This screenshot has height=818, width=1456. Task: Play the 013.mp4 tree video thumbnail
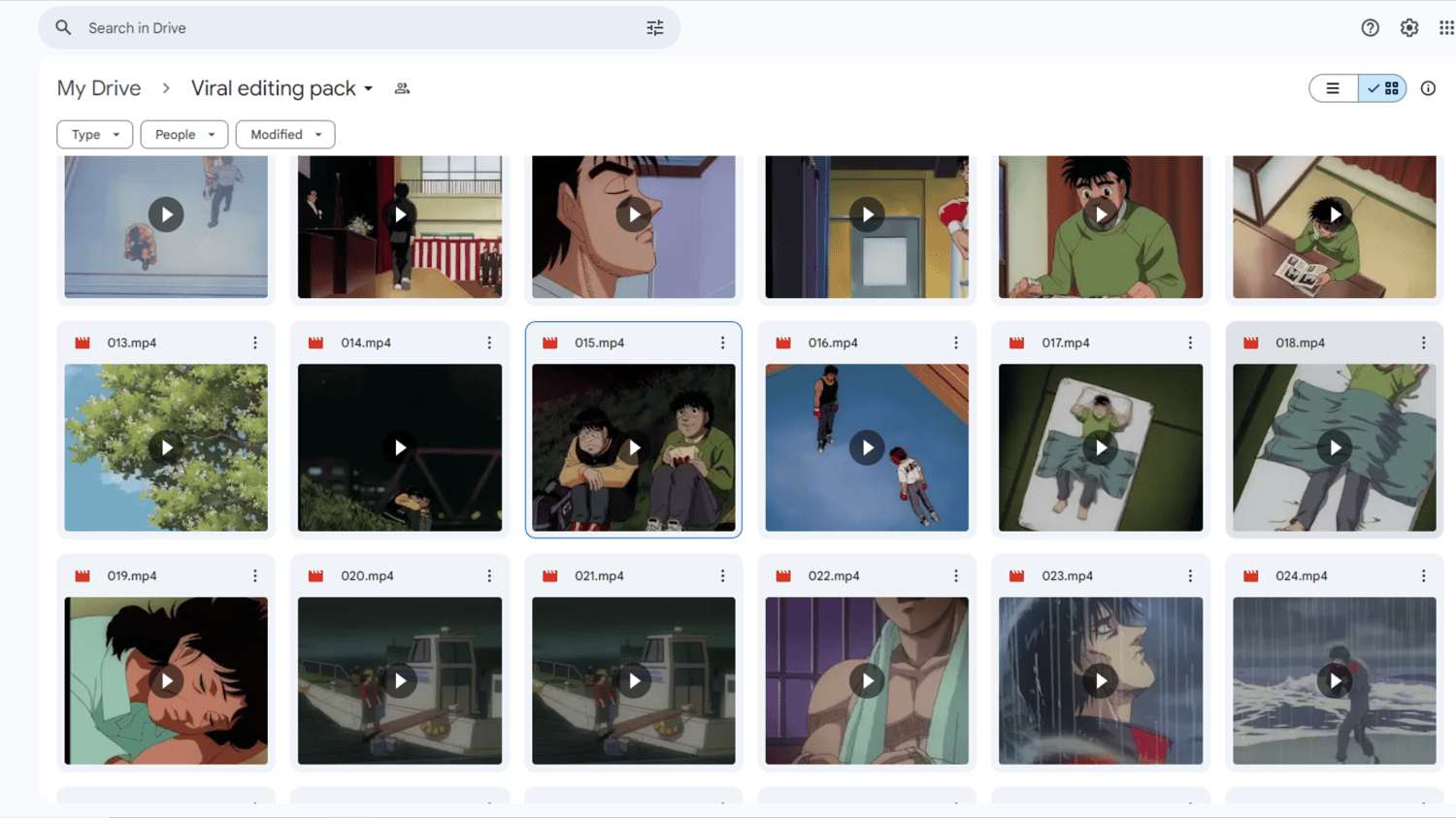coord(166,447)
